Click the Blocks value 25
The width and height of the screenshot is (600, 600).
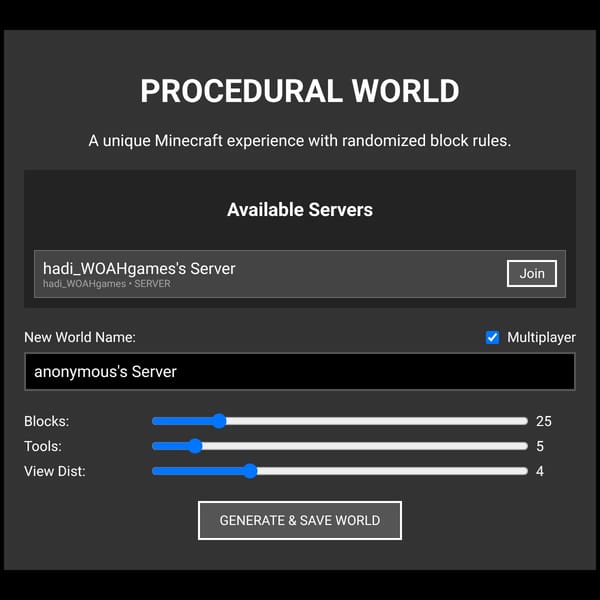tap(544, 421)
